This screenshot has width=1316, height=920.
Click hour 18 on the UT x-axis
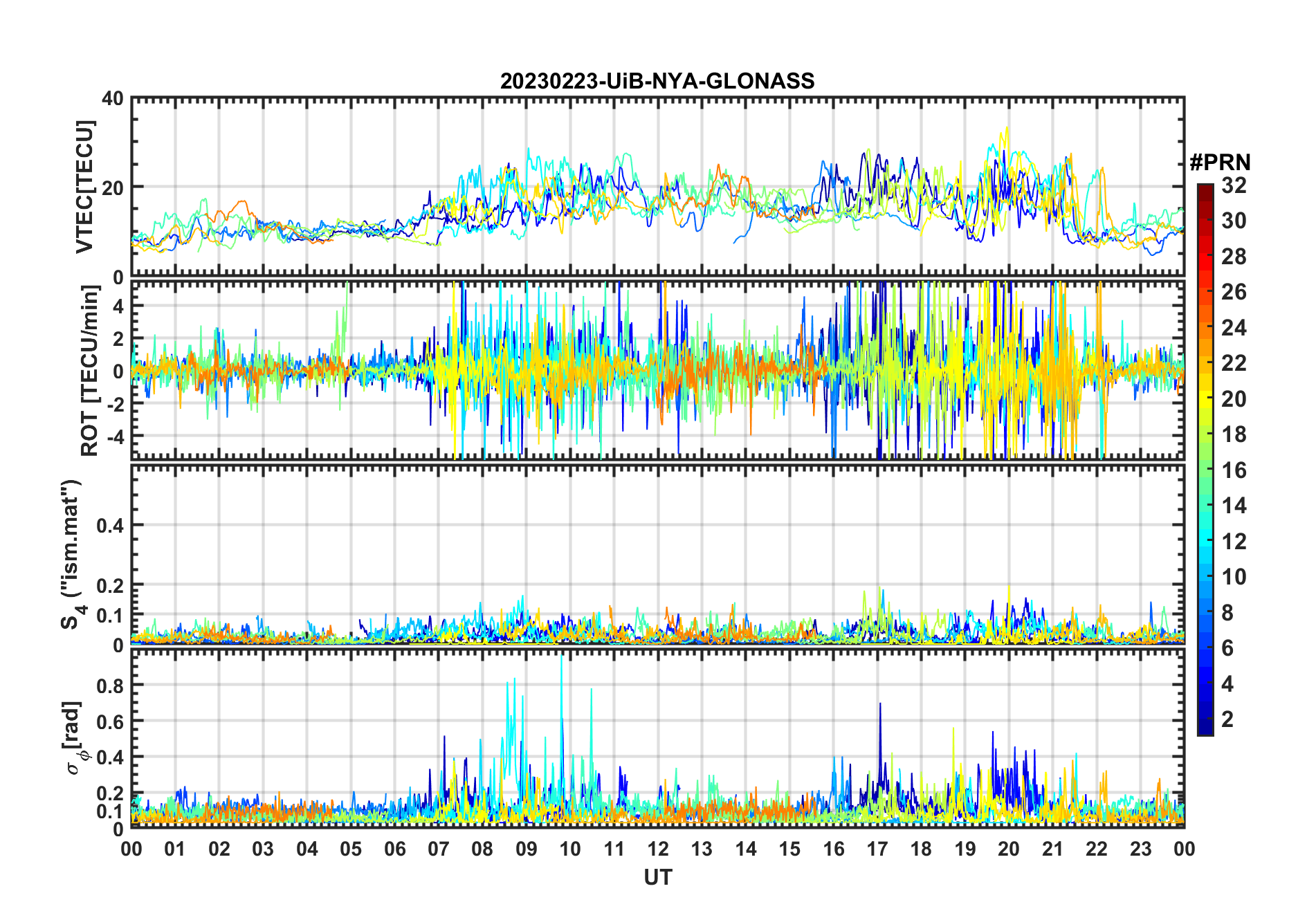pyautogui.click(x=921, y=849)
